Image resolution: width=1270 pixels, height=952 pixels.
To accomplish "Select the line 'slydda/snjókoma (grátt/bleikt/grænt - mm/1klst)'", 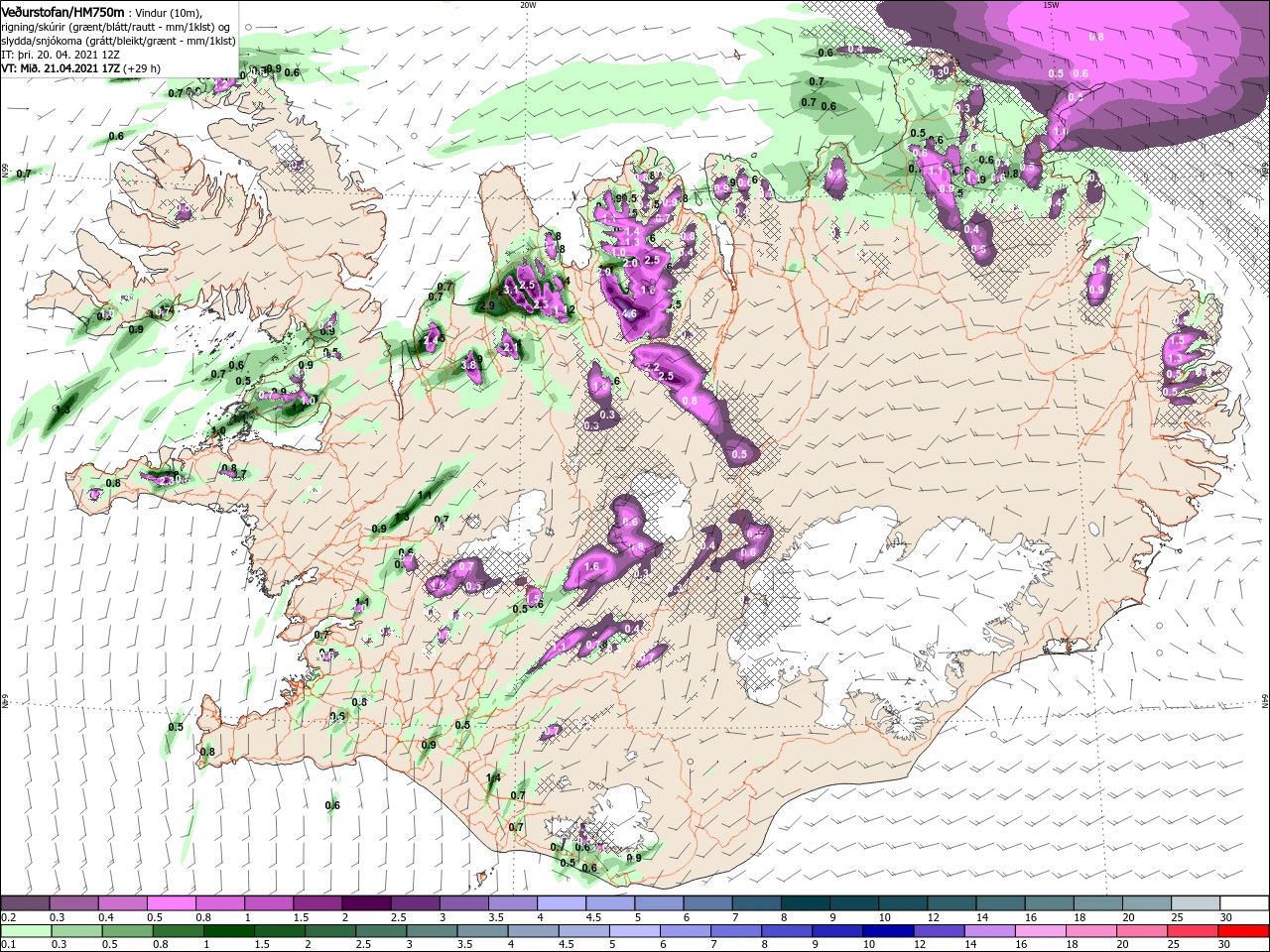I will pyautogui.click(x=118, y=41).
